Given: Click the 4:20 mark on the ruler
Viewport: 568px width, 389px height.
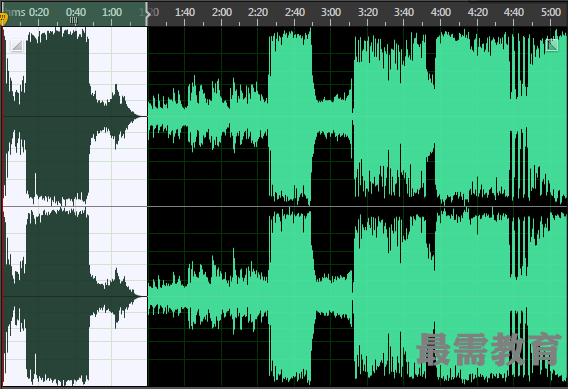Looking at the screenshot, I should point(477,12).
